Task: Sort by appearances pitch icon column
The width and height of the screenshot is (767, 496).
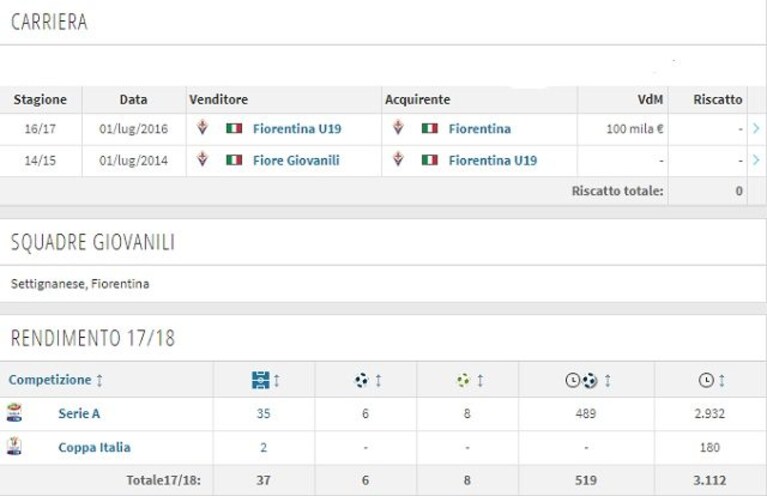Action: click(265, 380)
